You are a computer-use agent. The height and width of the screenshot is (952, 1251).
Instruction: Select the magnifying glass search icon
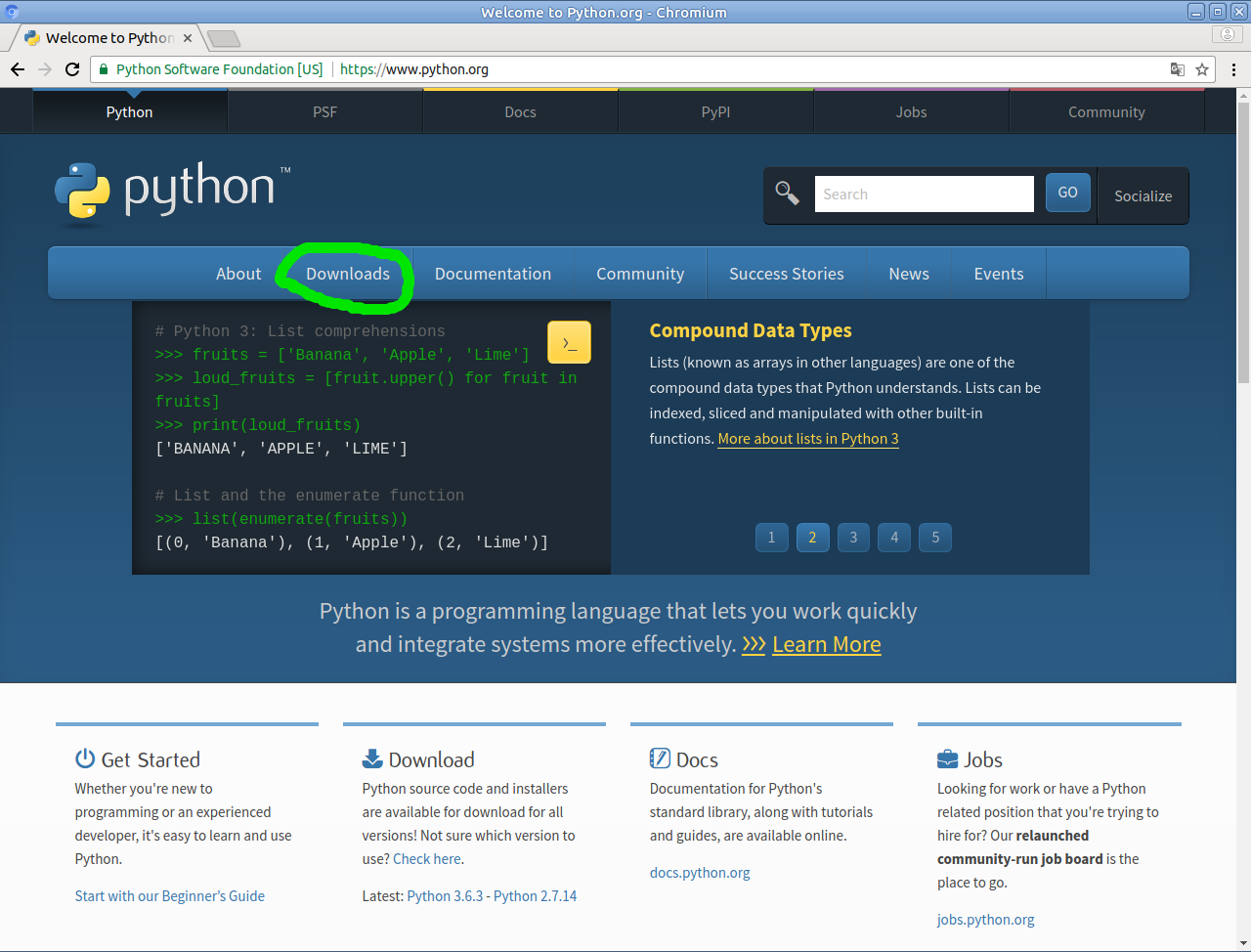[787, 193]
